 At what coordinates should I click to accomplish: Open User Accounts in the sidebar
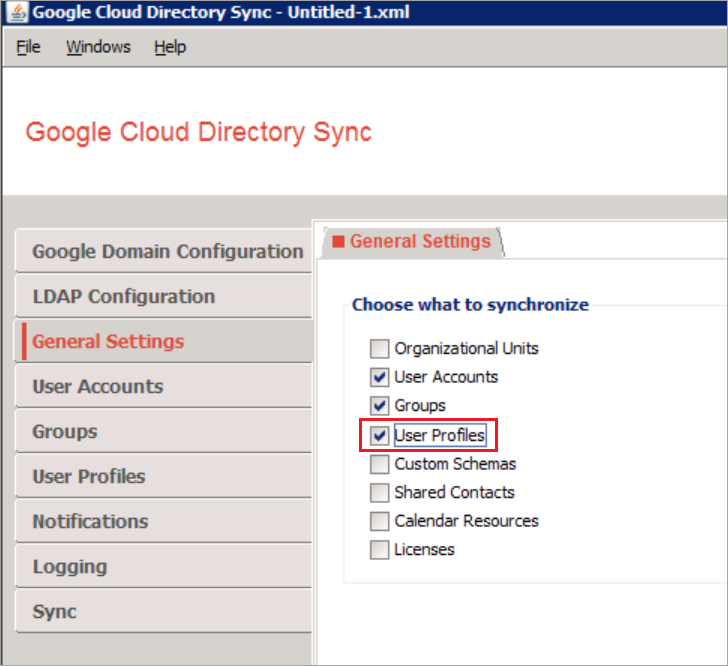point(97,386)
